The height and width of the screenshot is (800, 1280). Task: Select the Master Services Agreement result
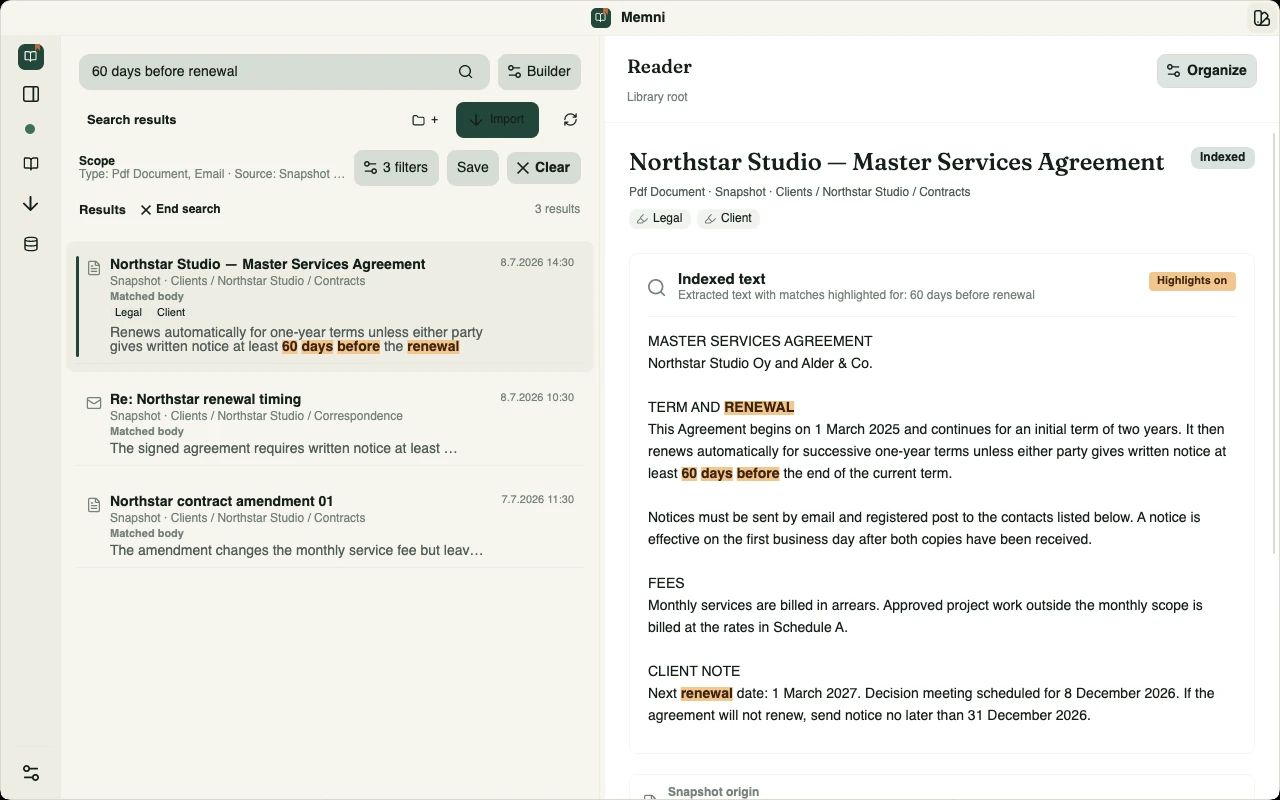(x=330, y=307)
